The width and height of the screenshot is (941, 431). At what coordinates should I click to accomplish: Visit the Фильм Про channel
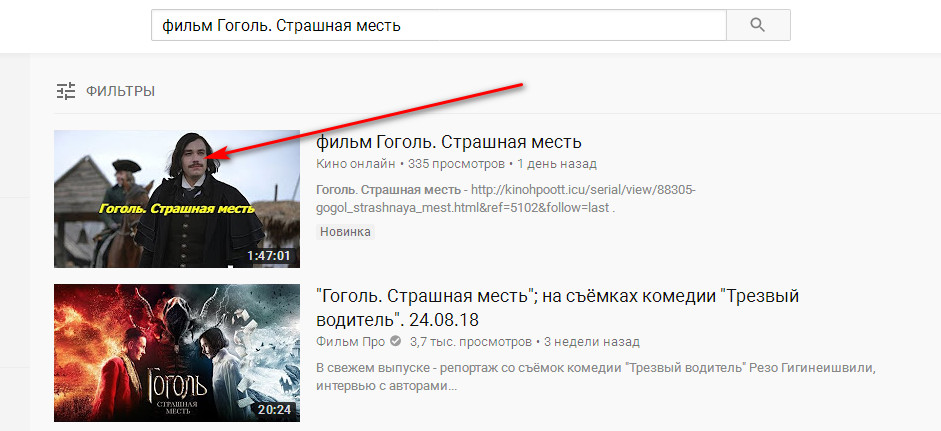pos(350,342)
